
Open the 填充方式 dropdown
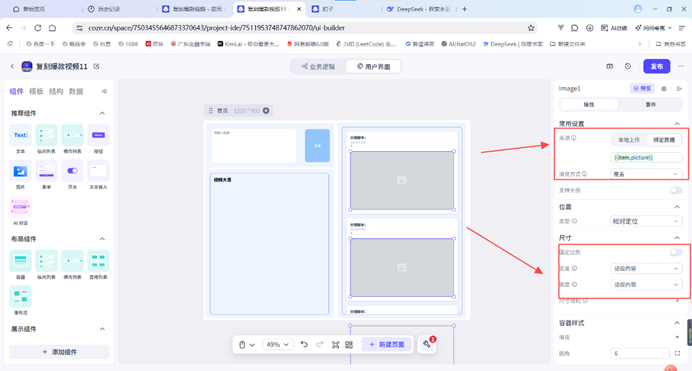click(646, 174)
